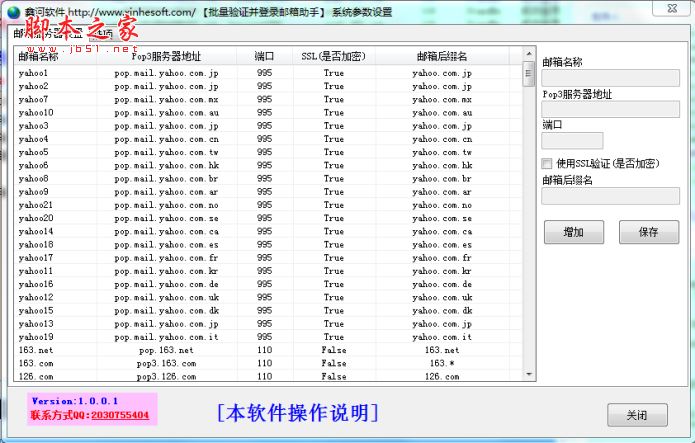
Task: Enable the 使用SSL验证 checkbox
Action: [547, 163]
